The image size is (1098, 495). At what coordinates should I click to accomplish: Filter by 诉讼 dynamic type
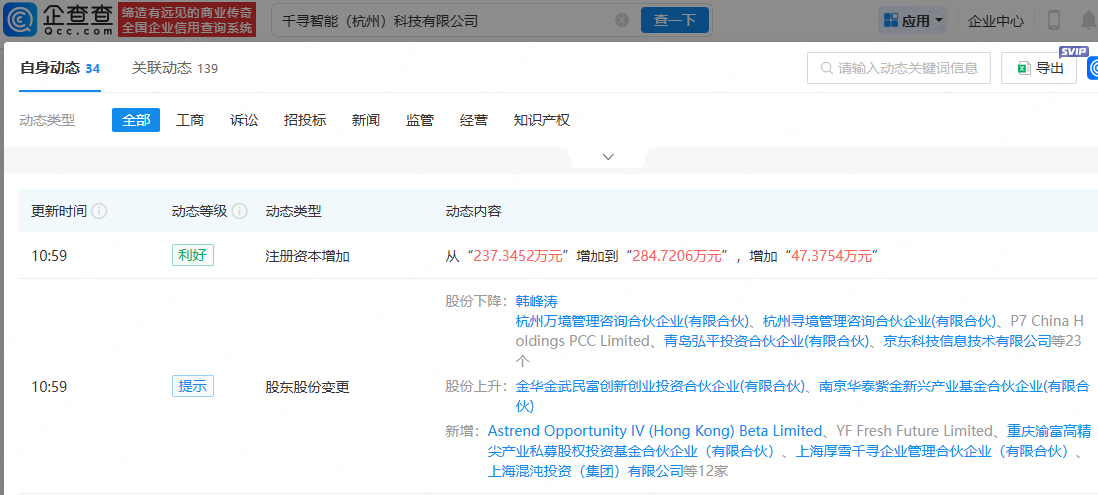click(x=244, y=120)
